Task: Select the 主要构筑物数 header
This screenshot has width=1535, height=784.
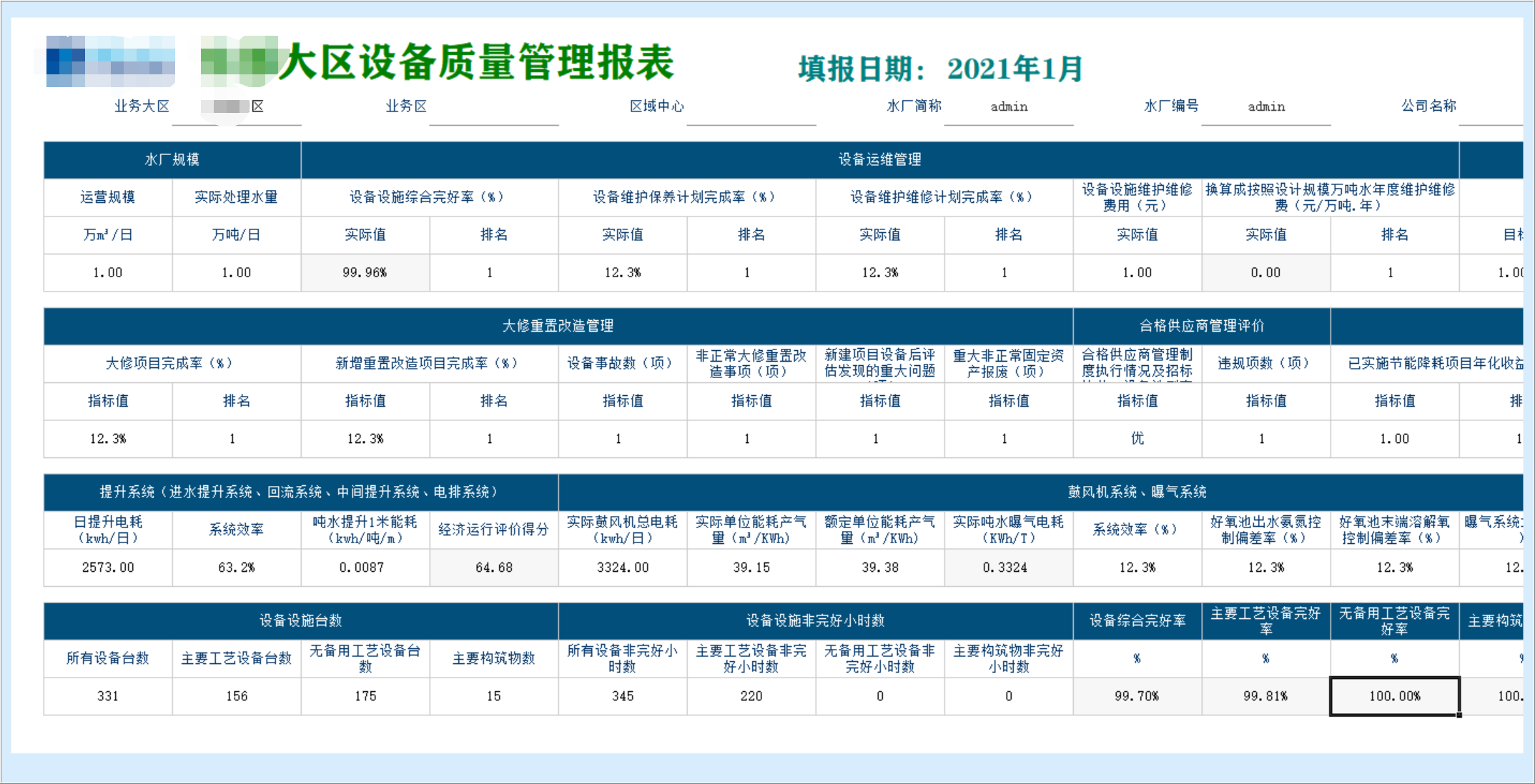Action: point(494,658)
